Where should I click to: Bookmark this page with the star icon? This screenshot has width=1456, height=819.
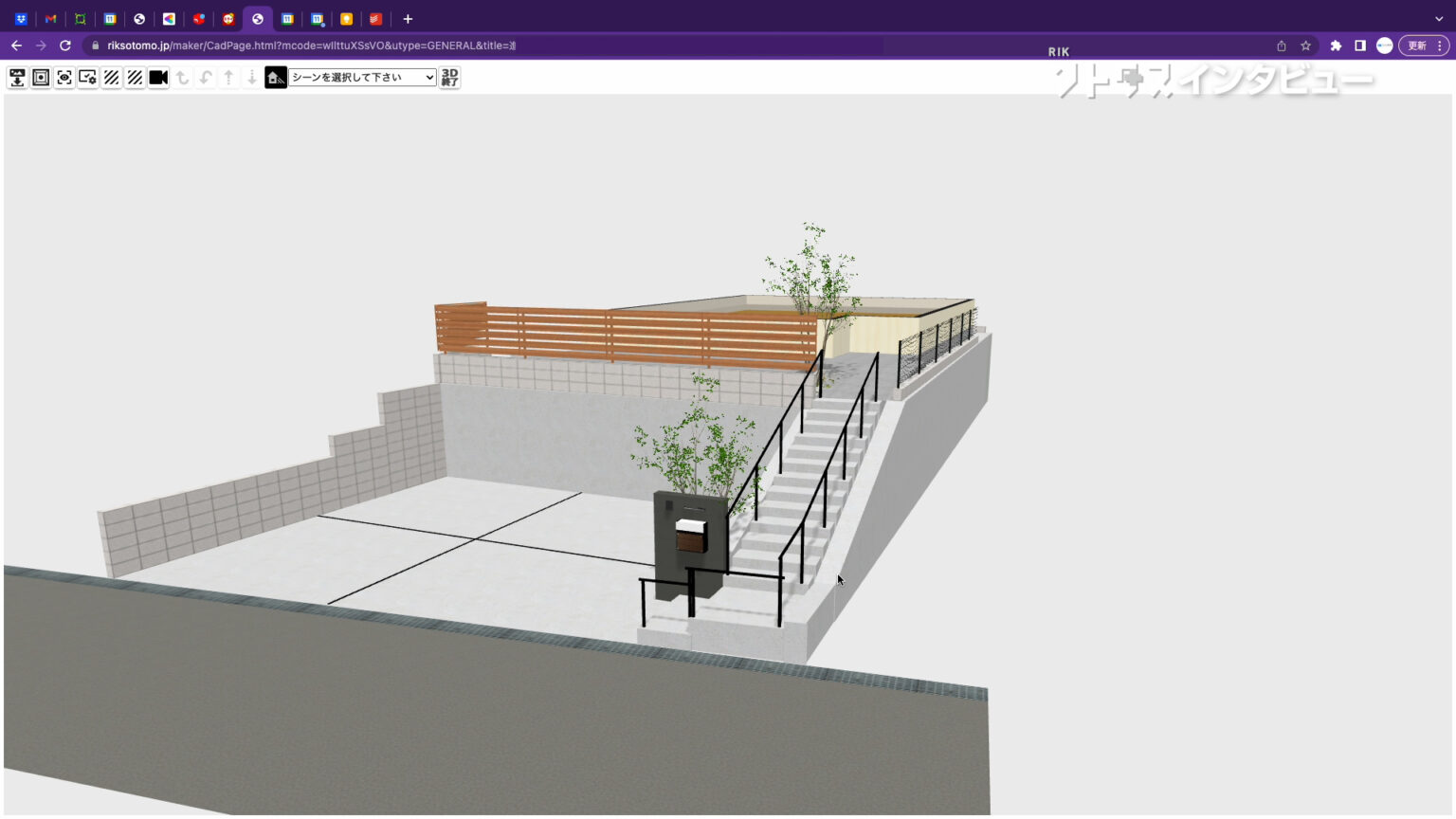(1305, 45)
